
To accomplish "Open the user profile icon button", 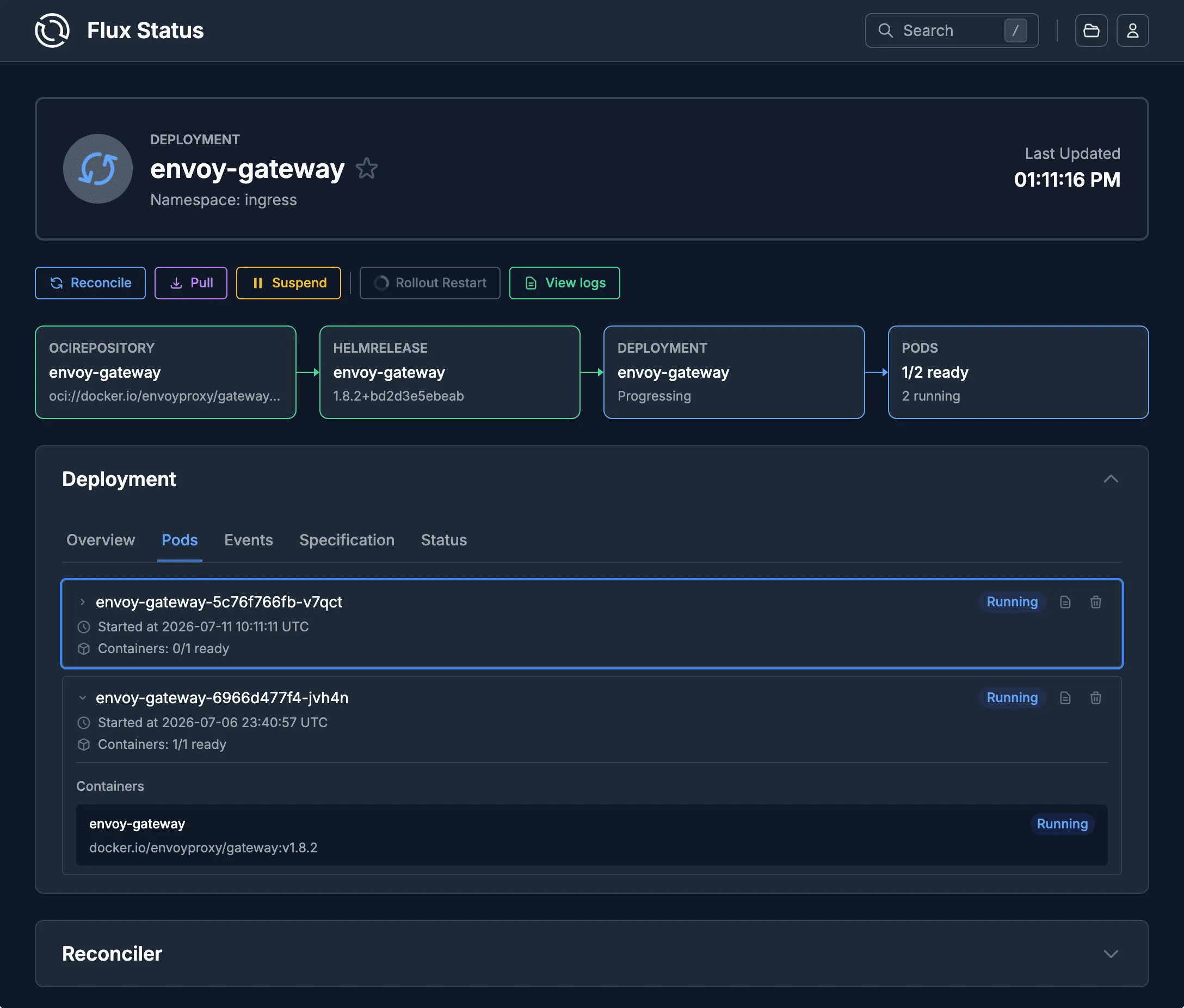I will [x=1132, y=30].
